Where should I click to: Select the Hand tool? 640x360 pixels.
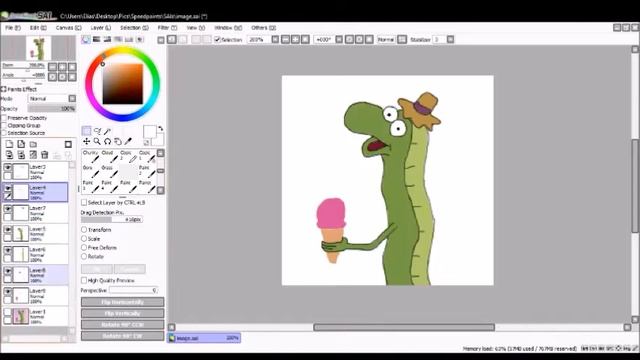click(118, 141)
